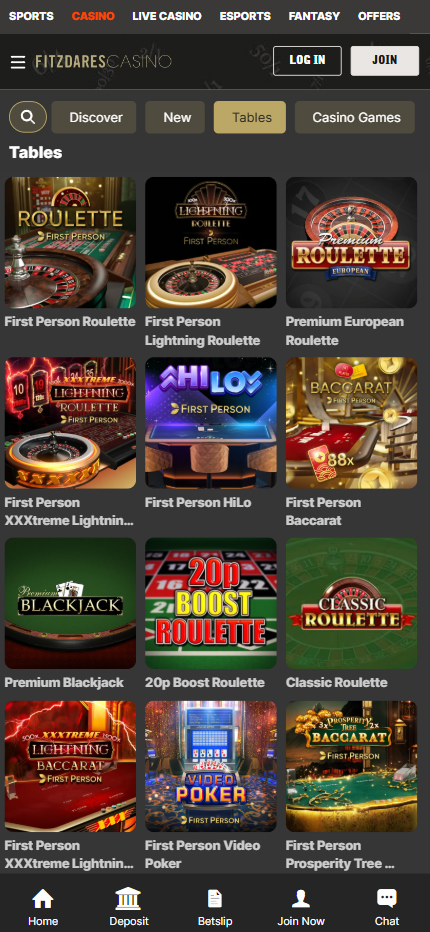Launch the First Person HiLo game thumbnail
This screenshot has height=932, width=430.
coord(211,423)
